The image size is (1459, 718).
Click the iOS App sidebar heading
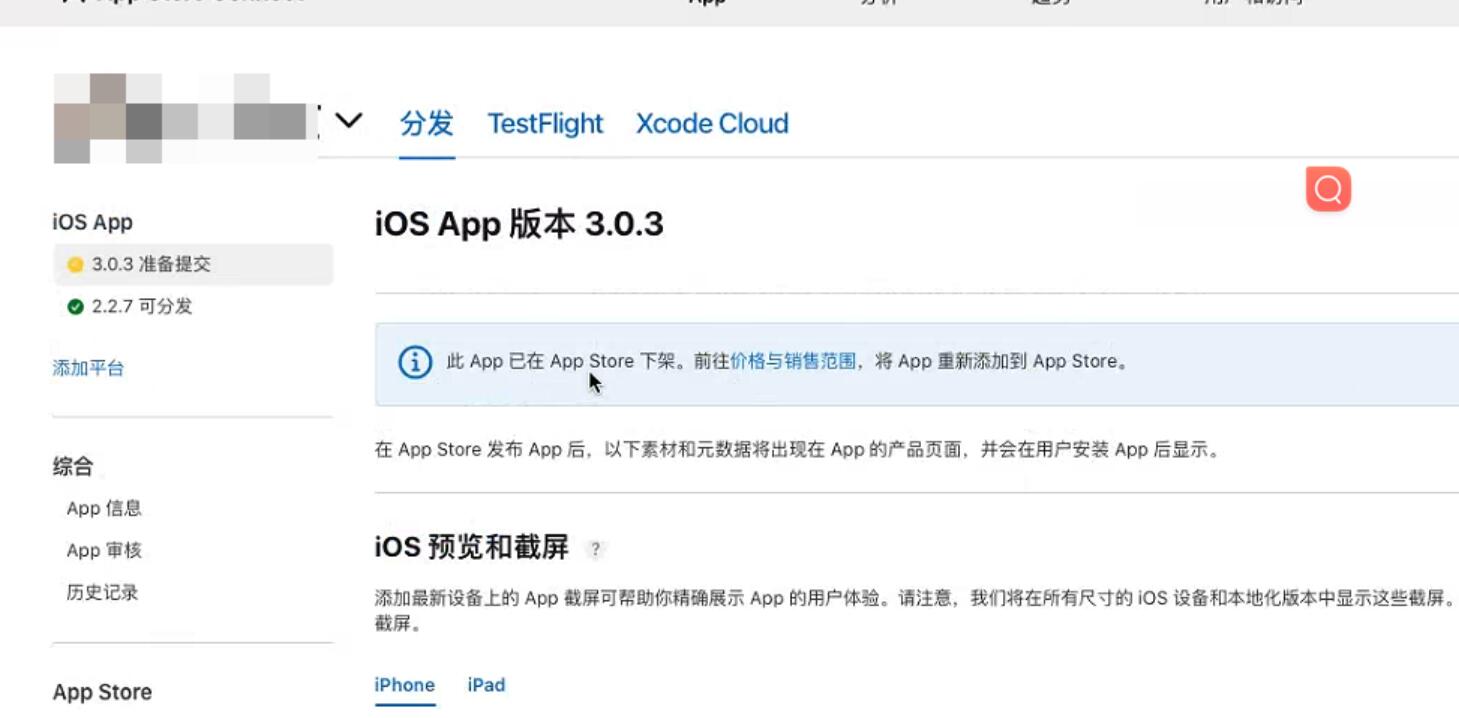click(93, 222)
